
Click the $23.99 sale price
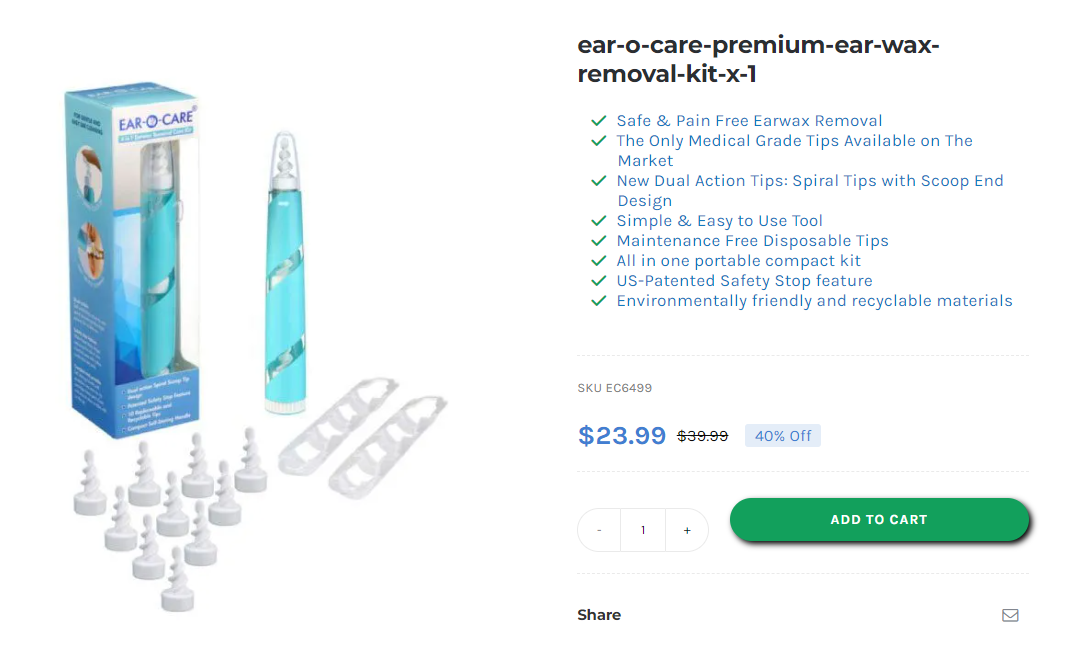(622, 435)
